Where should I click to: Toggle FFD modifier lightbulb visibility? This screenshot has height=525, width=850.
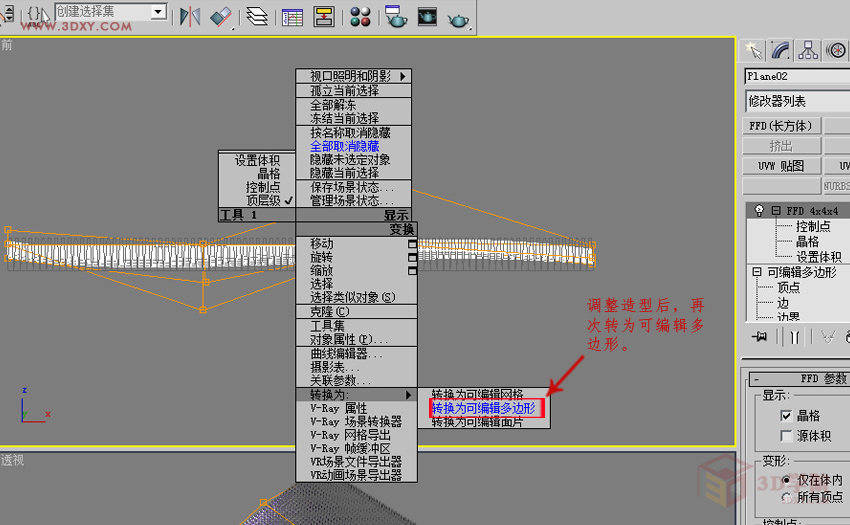(759, 210)
